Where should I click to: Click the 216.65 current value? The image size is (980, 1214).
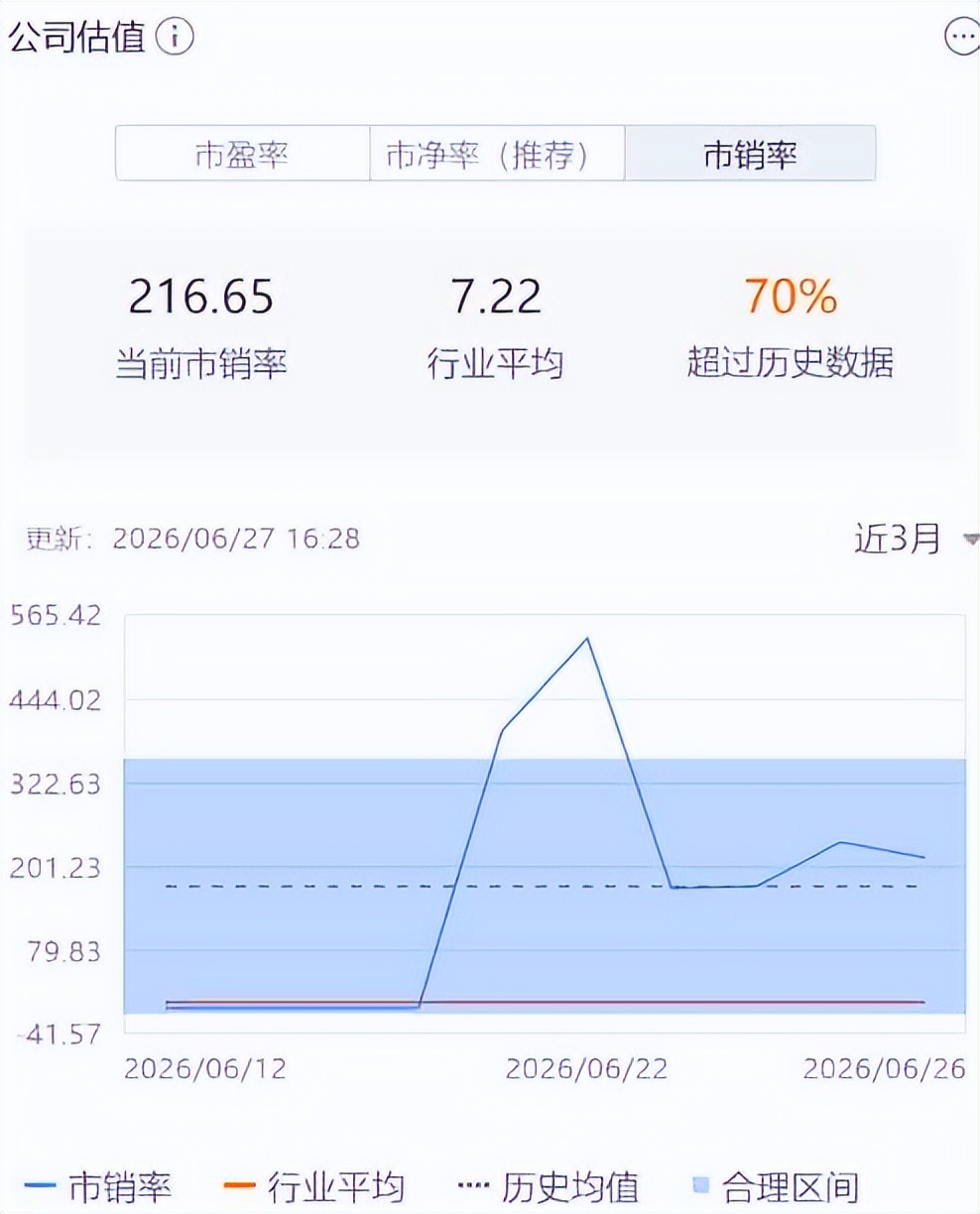pyautogui.click(x=201, y=297)
